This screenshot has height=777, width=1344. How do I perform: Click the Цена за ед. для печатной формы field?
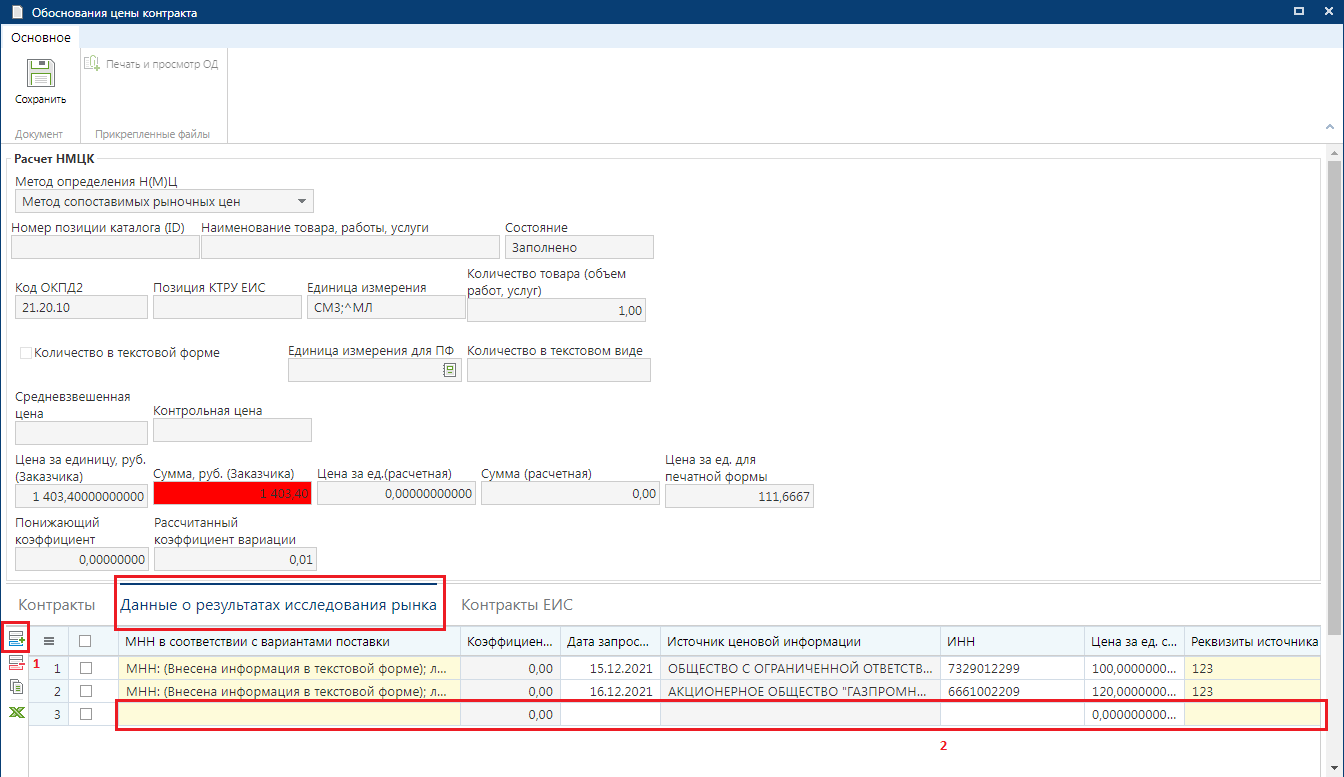pos(739,496)
